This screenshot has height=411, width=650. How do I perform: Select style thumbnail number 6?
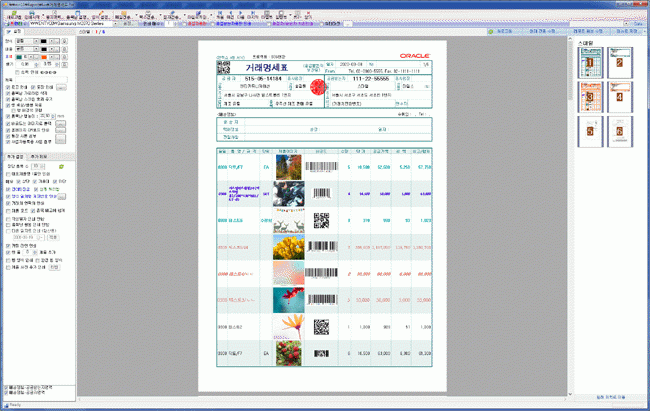(x=620, y=131)
